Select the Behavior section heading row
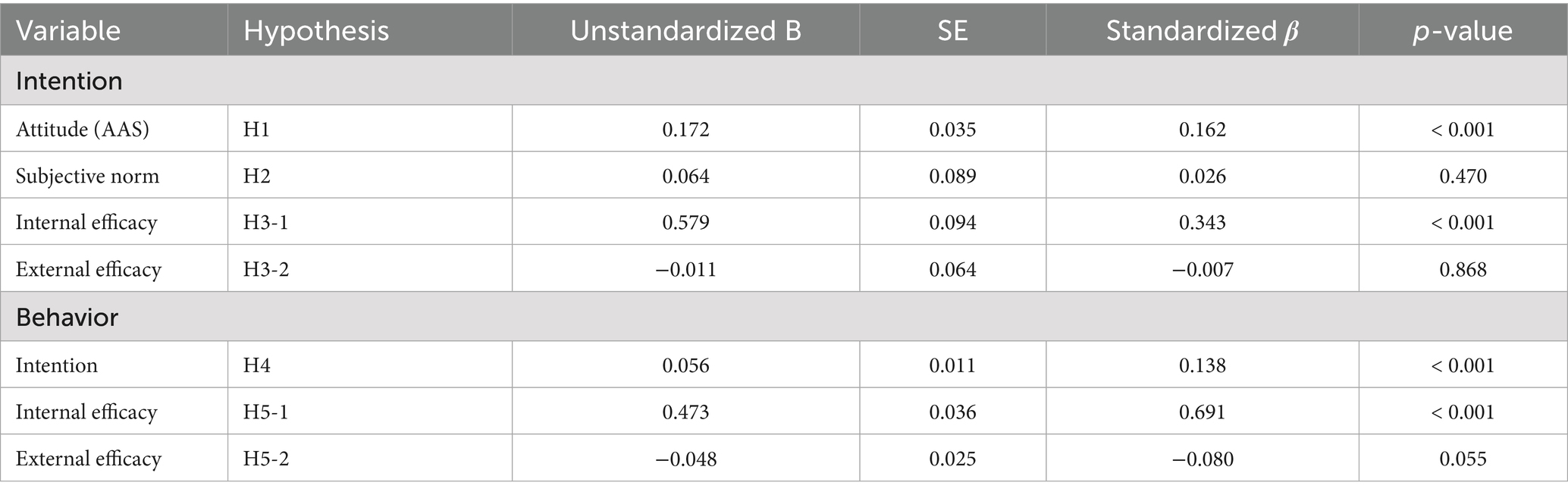This screenshot has height=495, width=1568. [67, 317]
